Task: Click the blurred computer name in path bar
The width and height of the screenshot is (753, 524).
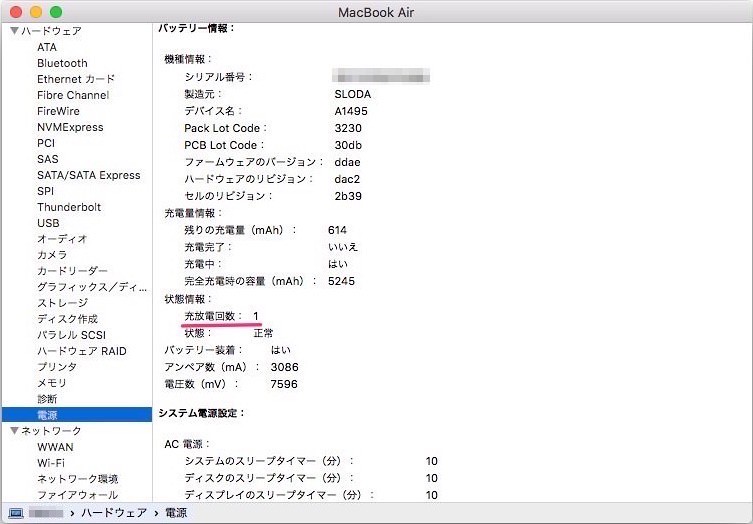Action: pyautogui.click(x=46, y=513)
